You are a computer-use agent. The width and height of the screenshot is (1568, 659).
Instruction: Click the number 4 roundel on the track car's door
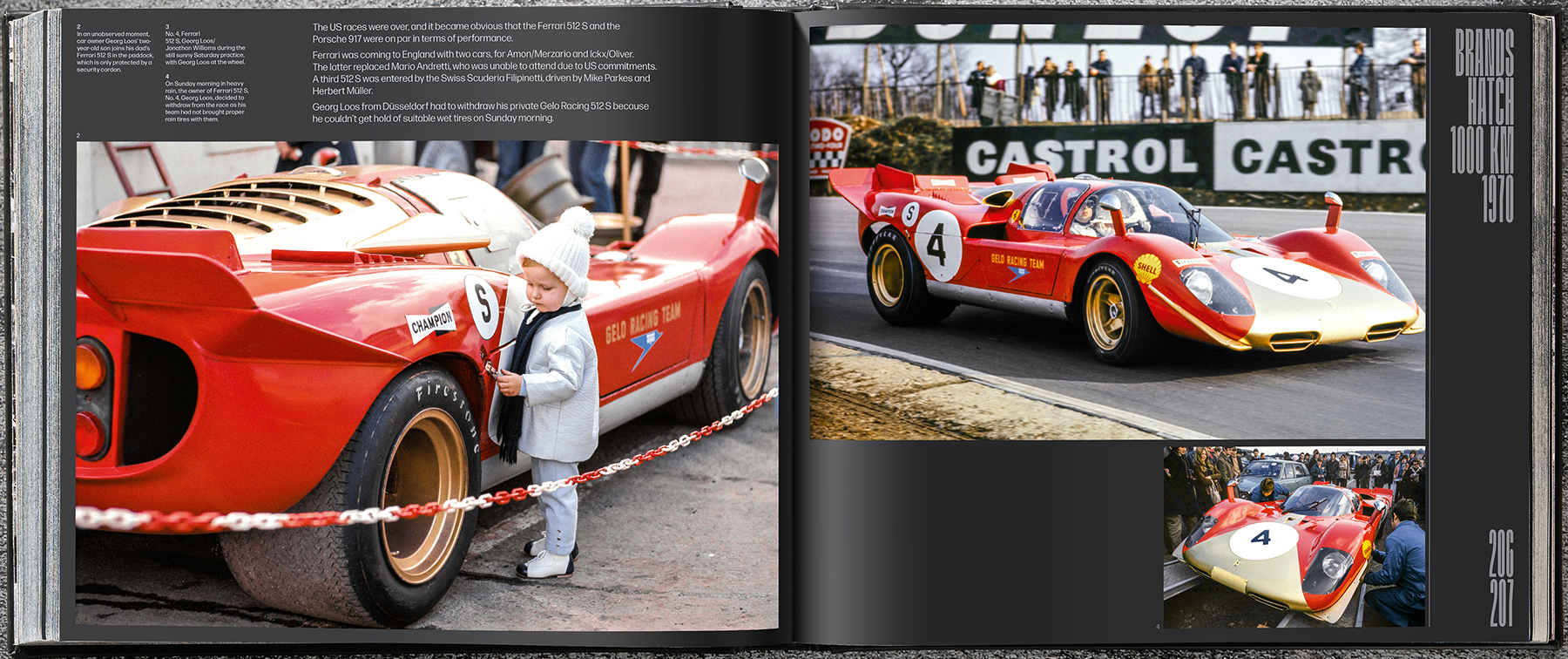pyautogui.click(x=937, y=246)
